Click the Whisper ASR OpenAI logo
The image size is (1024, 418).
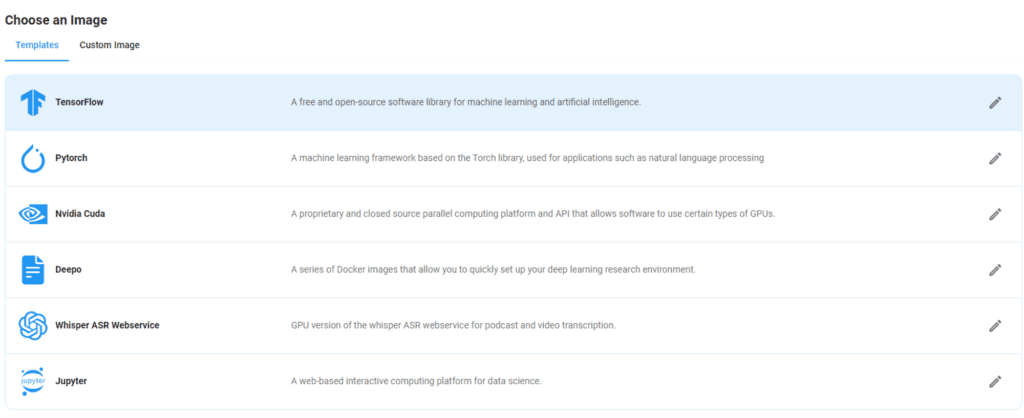pos(33,325)
